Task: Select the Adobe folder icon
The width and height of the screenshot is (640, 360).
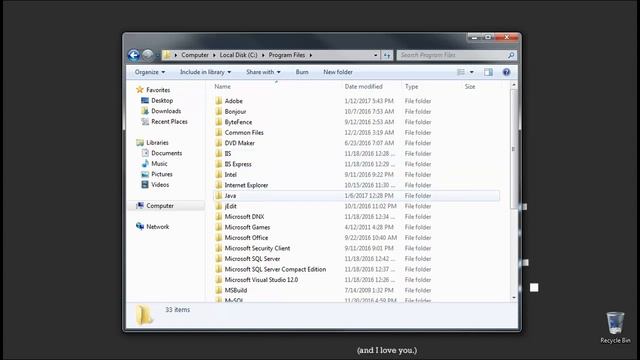Action: 219,100
